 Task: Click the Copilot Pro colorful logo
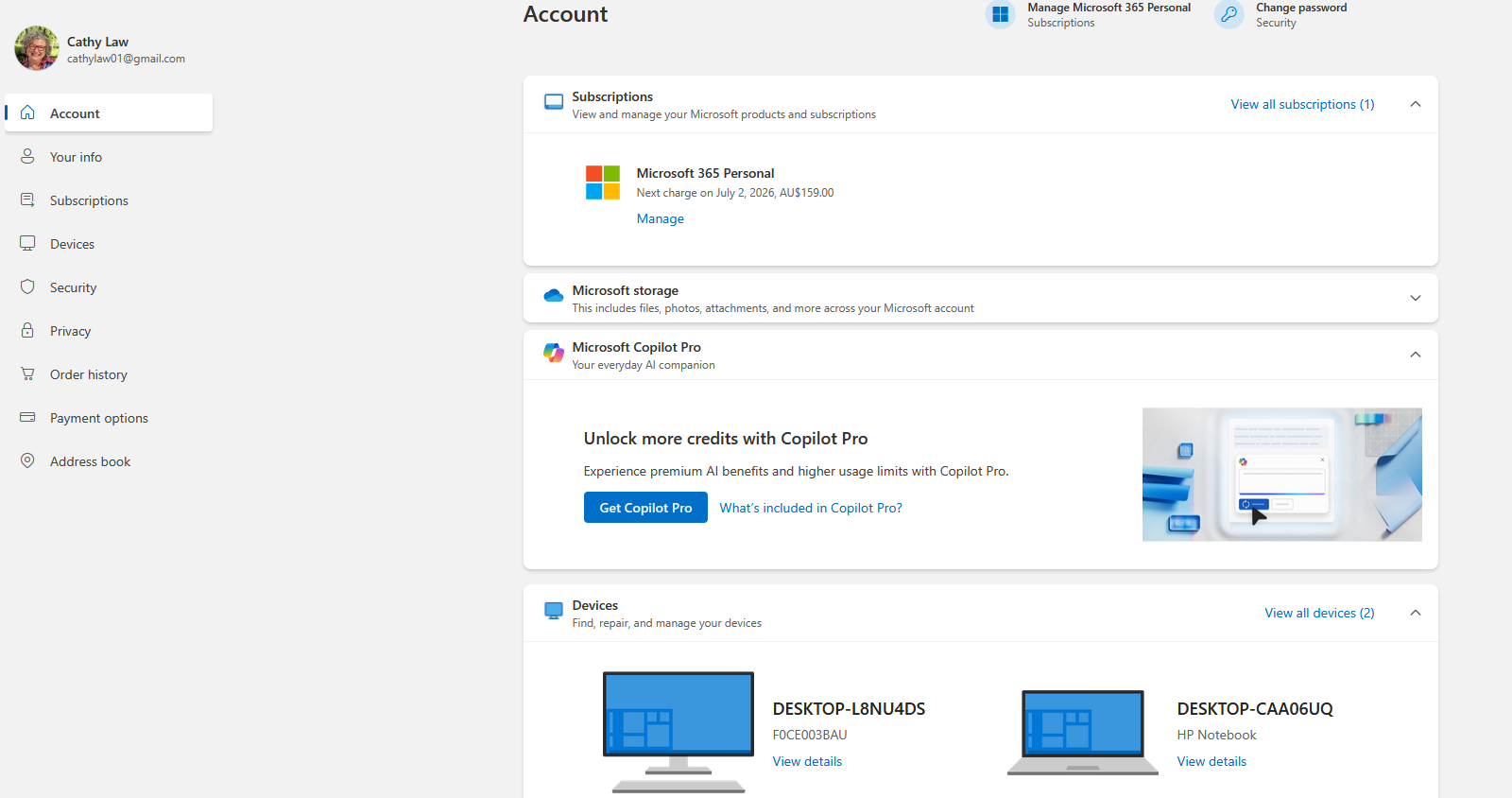point(554,353)
